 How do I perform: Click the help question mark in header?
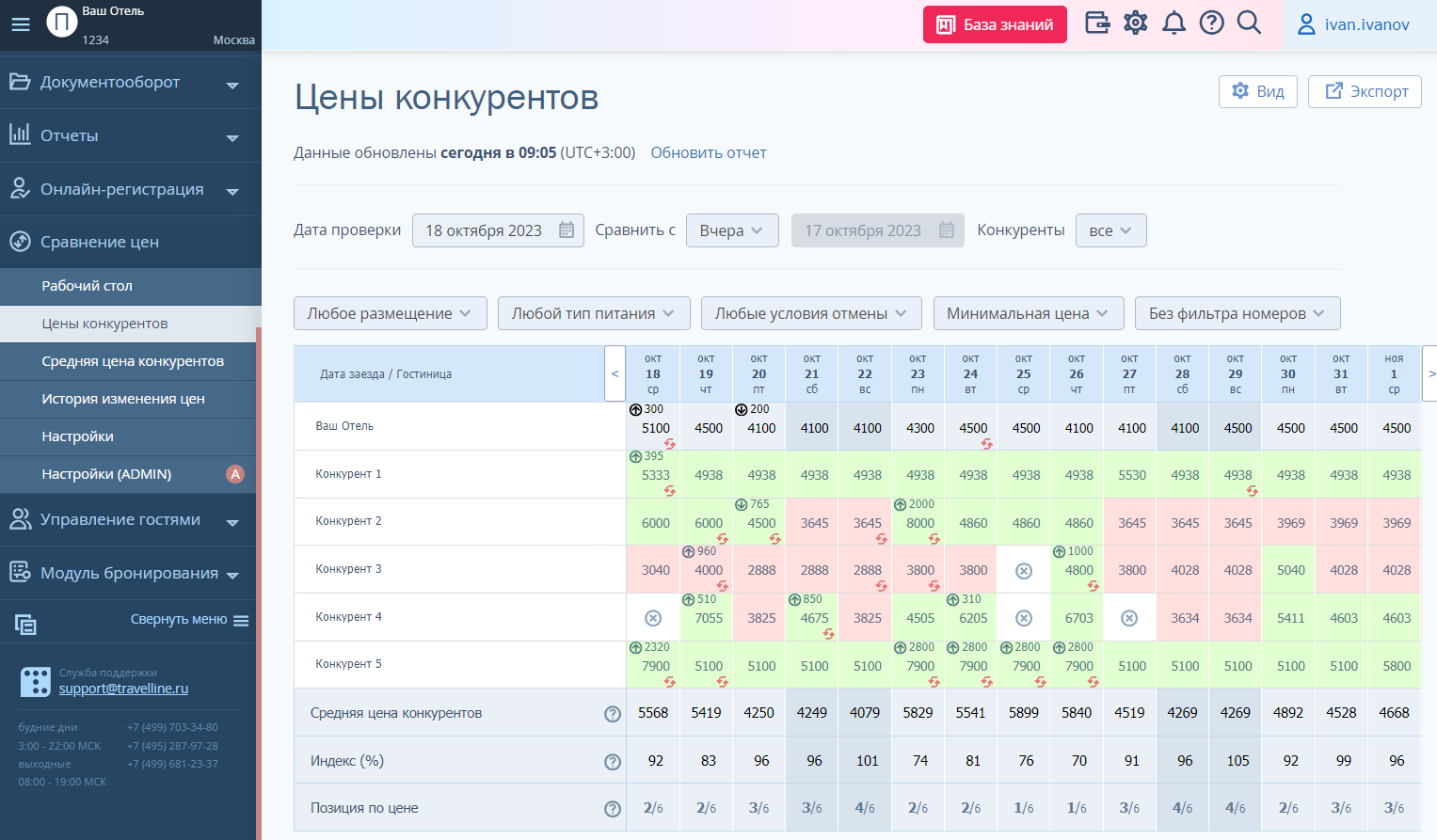click(x=1212, y=23)
